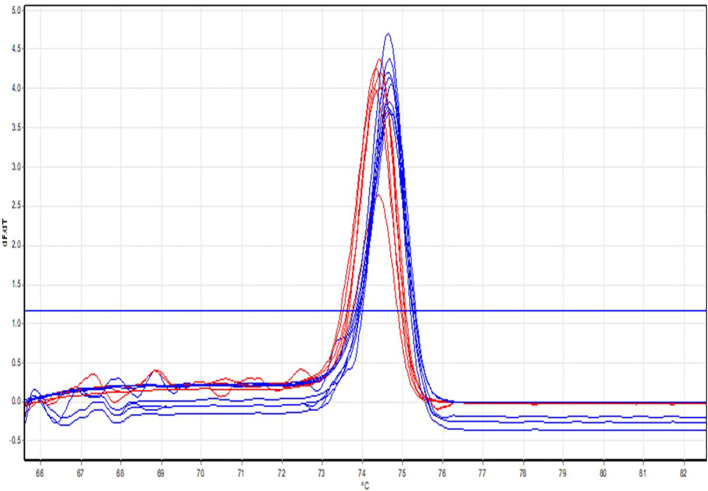Click the 74 temperature tick label
This screenshot has width=708, height=491.
(x=363, y=473)
